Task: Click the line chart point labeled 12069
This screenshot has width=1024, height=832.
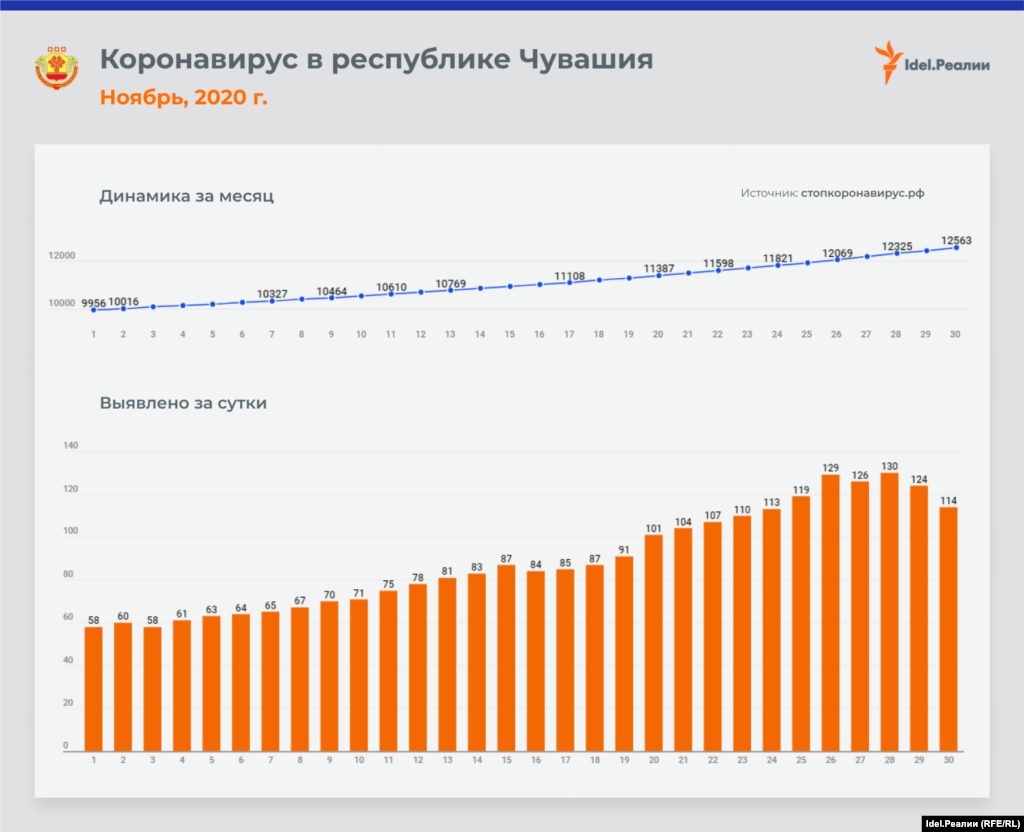Action: point(837,259)
